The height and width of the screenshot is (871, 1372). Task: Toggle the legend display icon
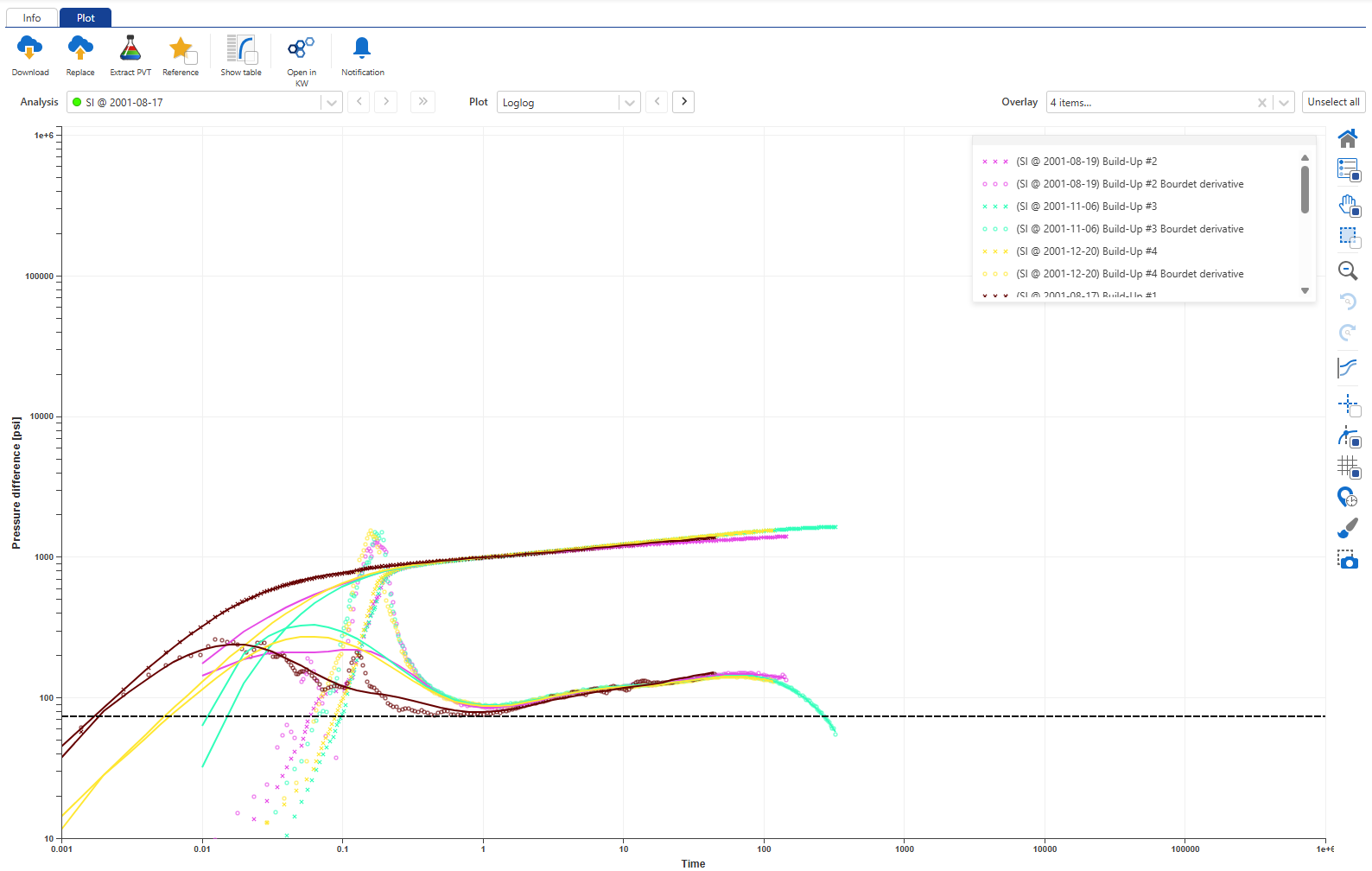[x=1348, y=169]
